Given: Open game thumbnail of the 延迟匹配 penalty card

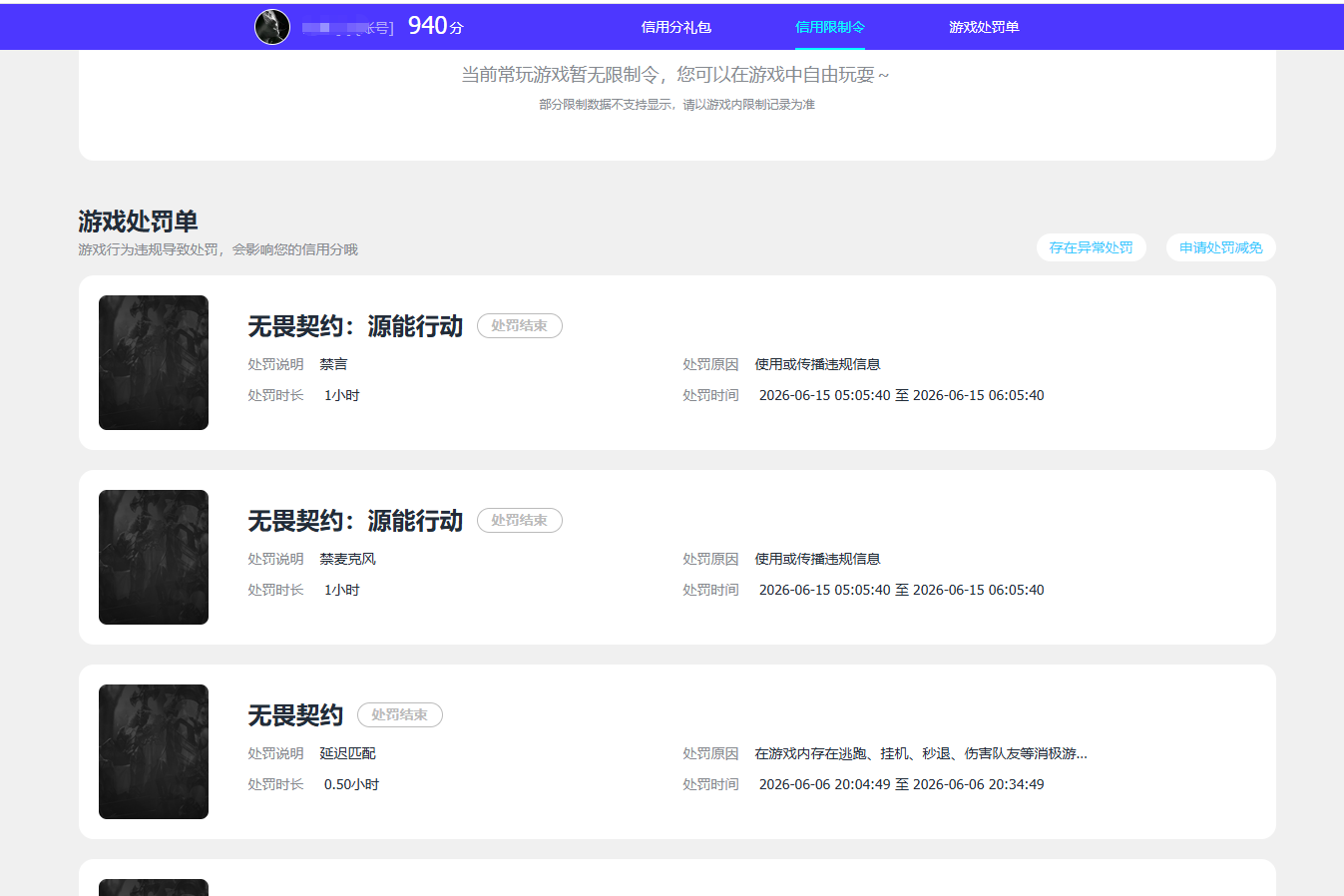Looking at the screenshot, I should 154,751.
